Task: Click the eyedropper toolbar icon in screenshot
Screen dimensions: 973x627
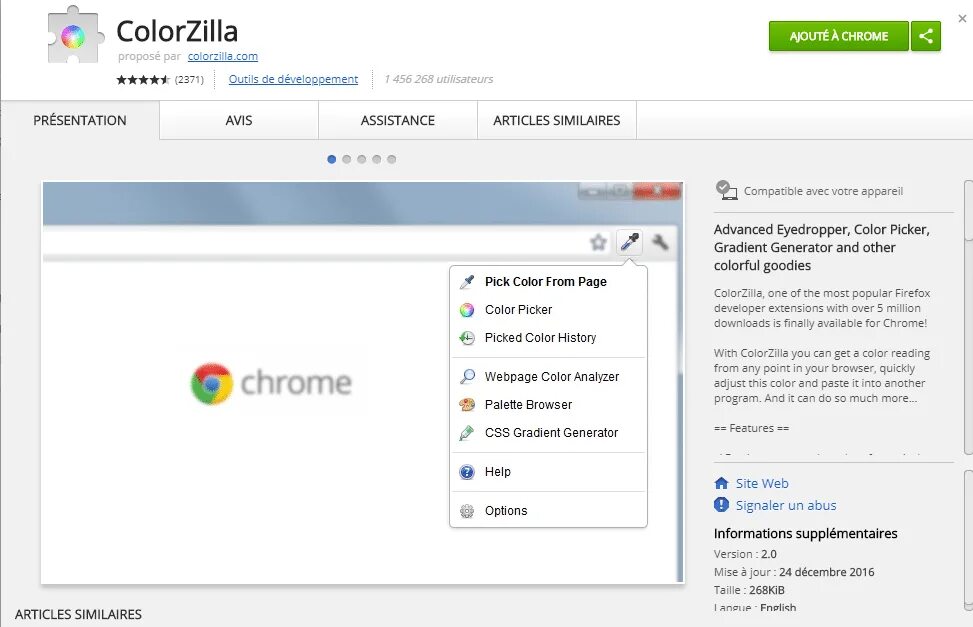Action: [629, 241]
